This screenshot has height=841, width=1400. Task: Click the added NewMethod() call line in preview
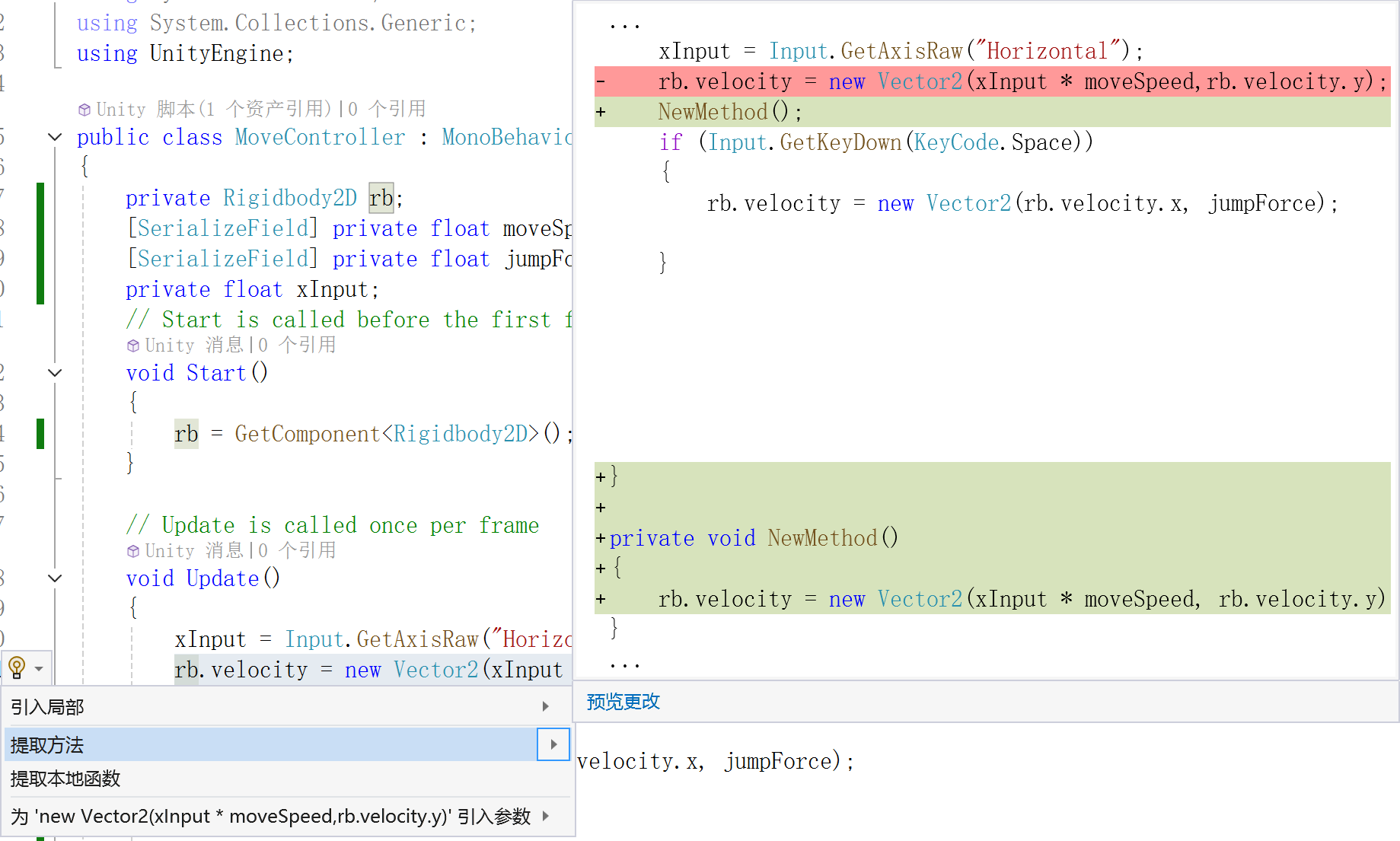pos(992,112)
